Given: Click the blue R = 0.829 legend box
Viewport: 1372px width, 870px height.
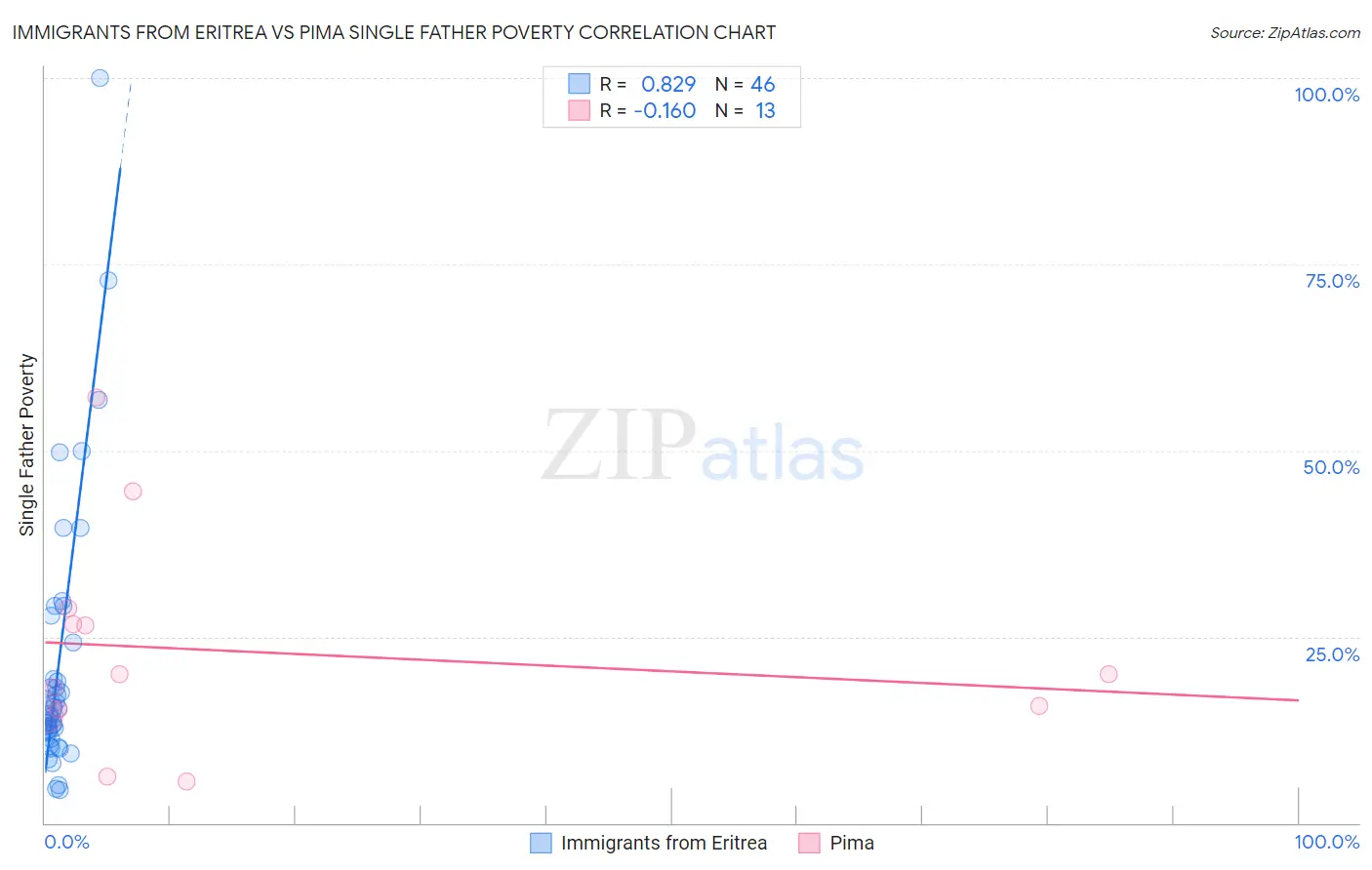Looking at the screenshot, I should 579,84.
